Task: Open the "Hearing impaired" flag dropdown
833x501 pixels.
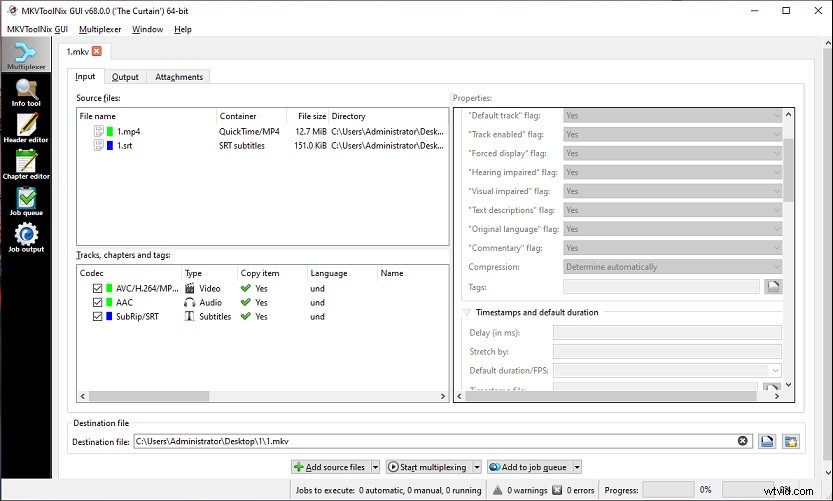Action: tap(673, 172)
